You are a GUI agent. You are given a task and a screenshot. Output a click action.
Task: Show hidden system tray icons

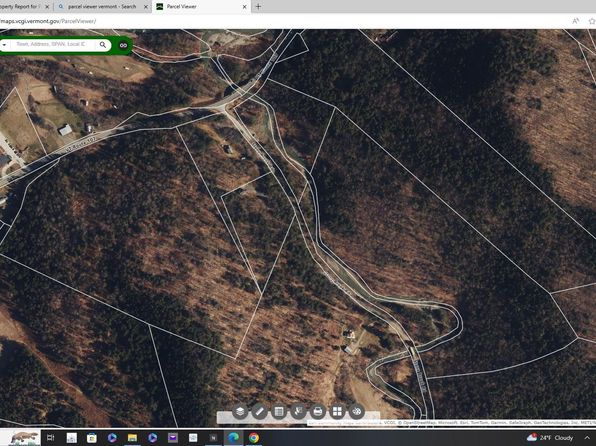coord(587,438)
